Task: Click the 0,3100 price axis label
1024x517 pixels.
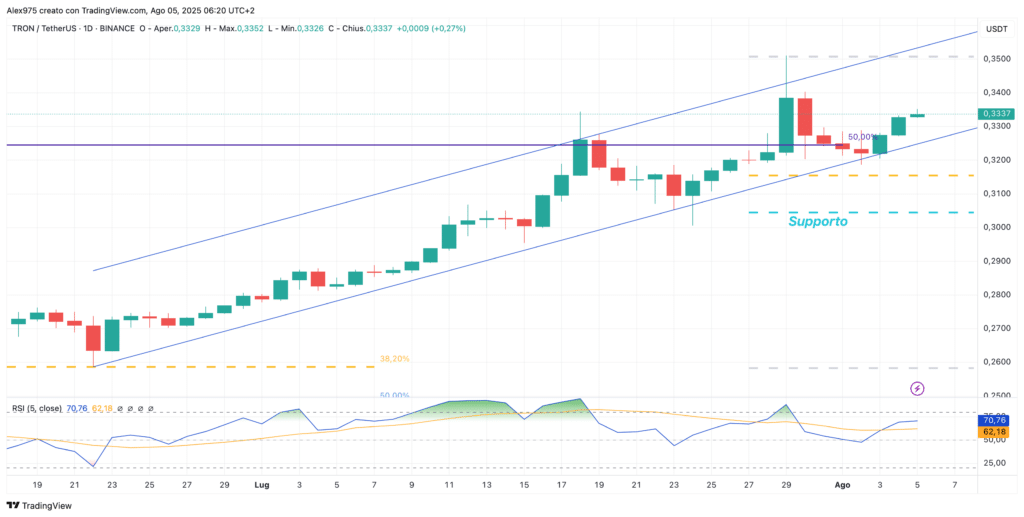Action: 999,193
